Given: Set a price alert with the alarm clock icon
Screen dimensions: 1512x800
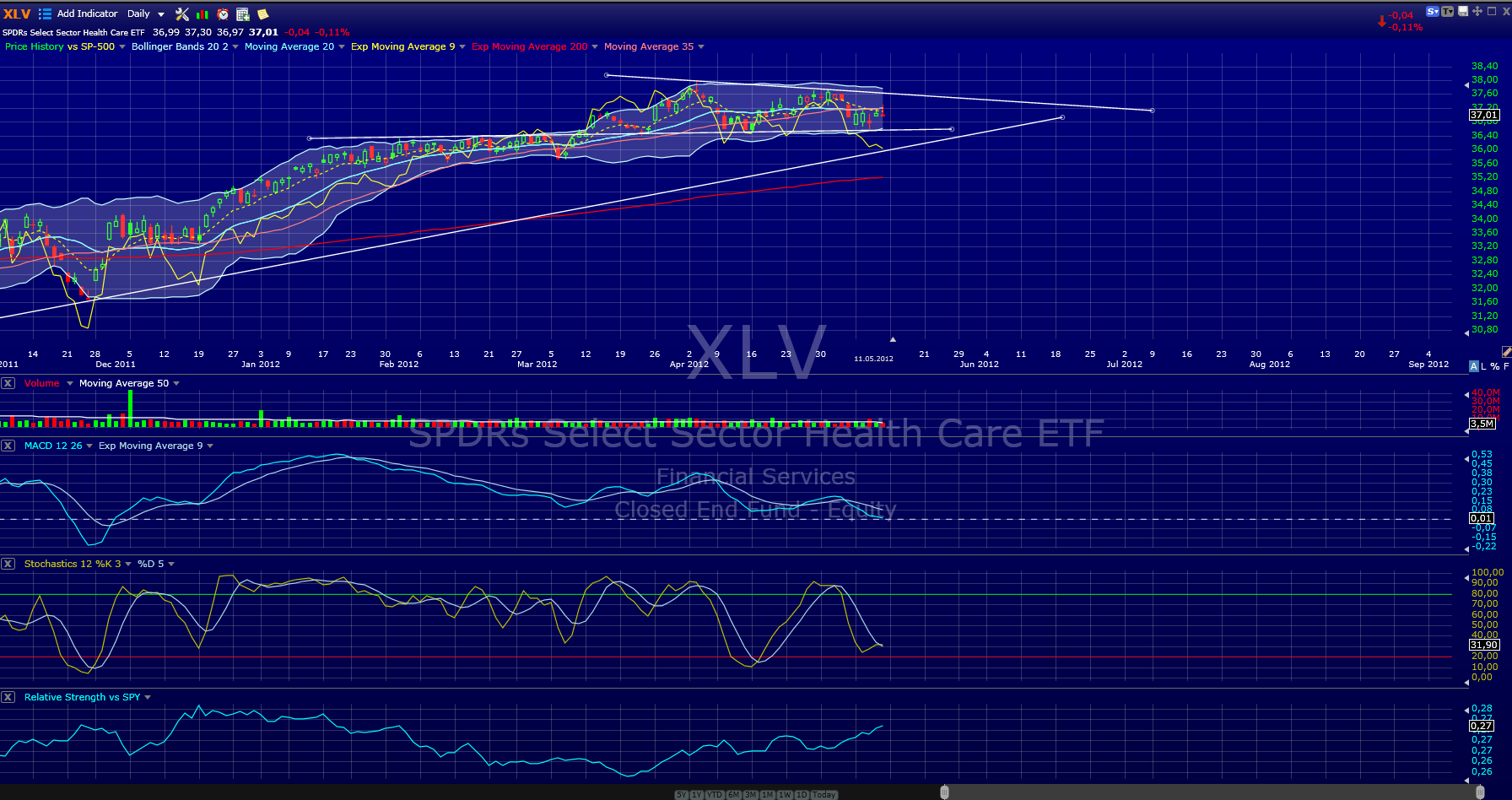Looking at the screenshot, I should coord(223,14).
